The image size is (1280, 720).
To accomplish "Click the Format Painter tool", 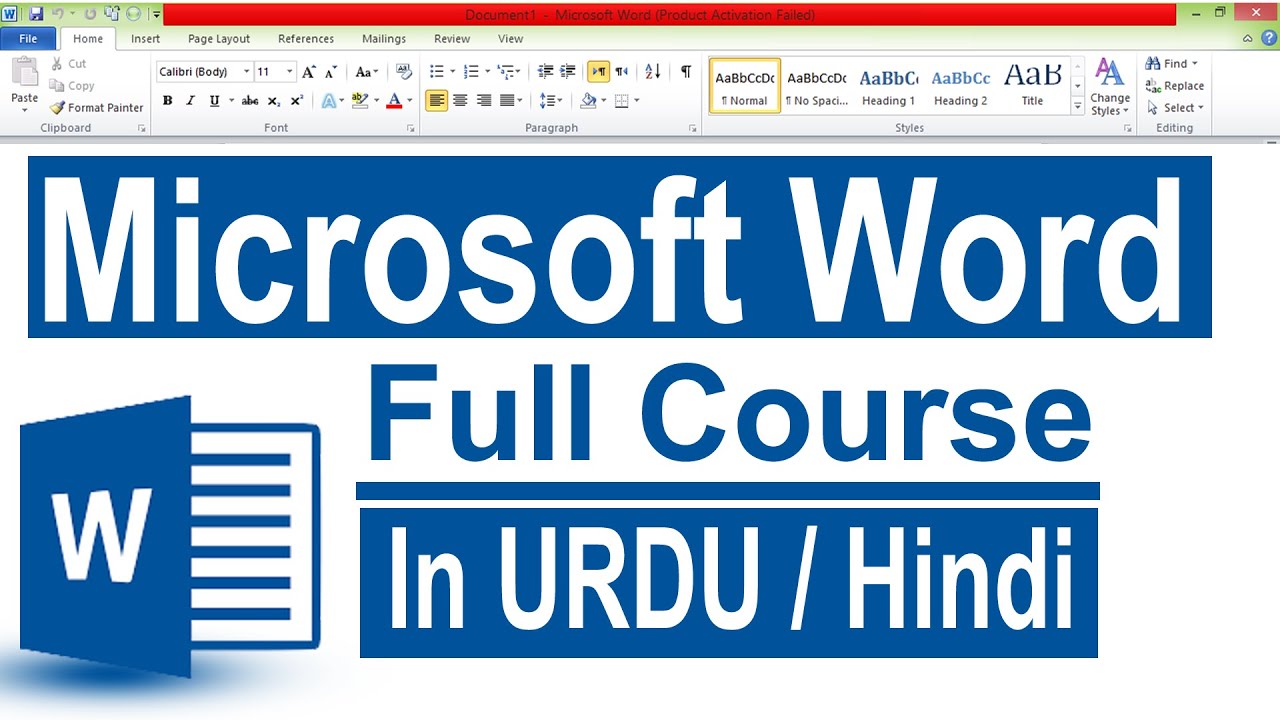I will (x=97, y=107).
